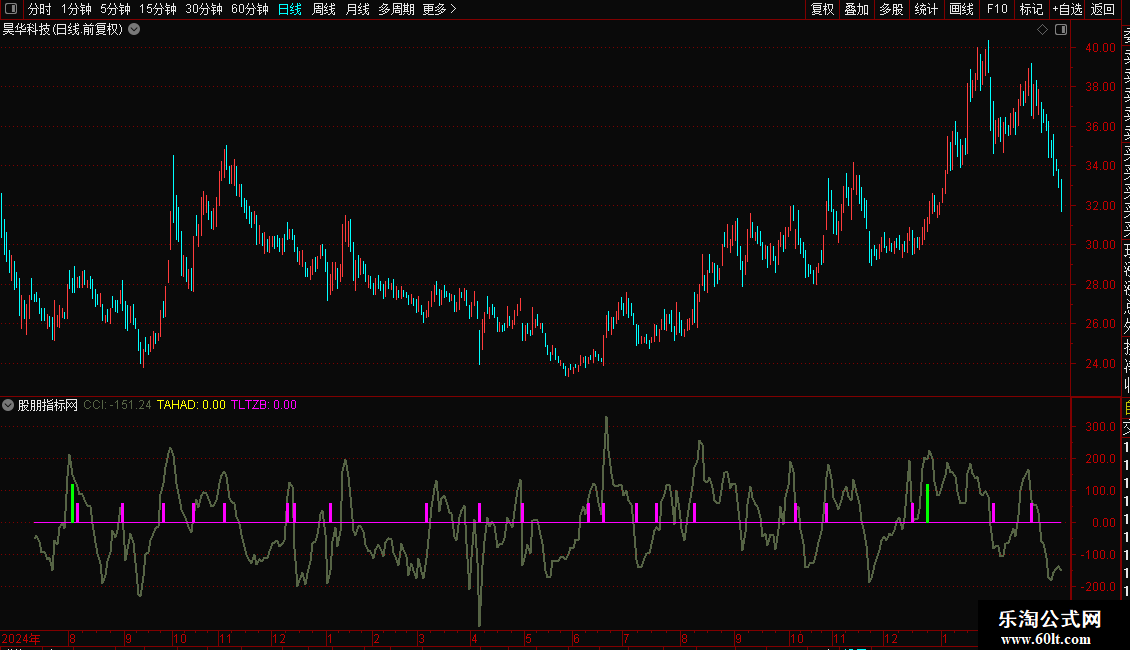Open the 股朋指标网 indicator dropdown arrow
Screen dimensions: 1130x650
(x=8, y=406)
